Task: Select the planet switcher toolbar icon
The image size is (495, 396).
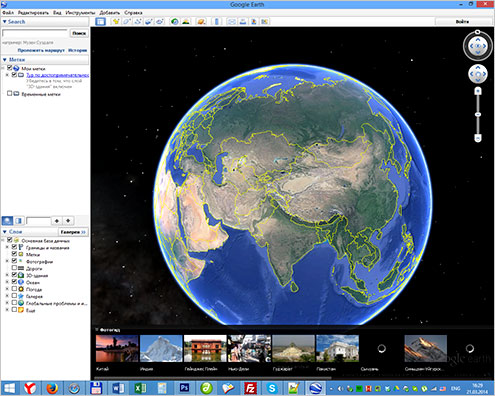Action: coord(201,22)
